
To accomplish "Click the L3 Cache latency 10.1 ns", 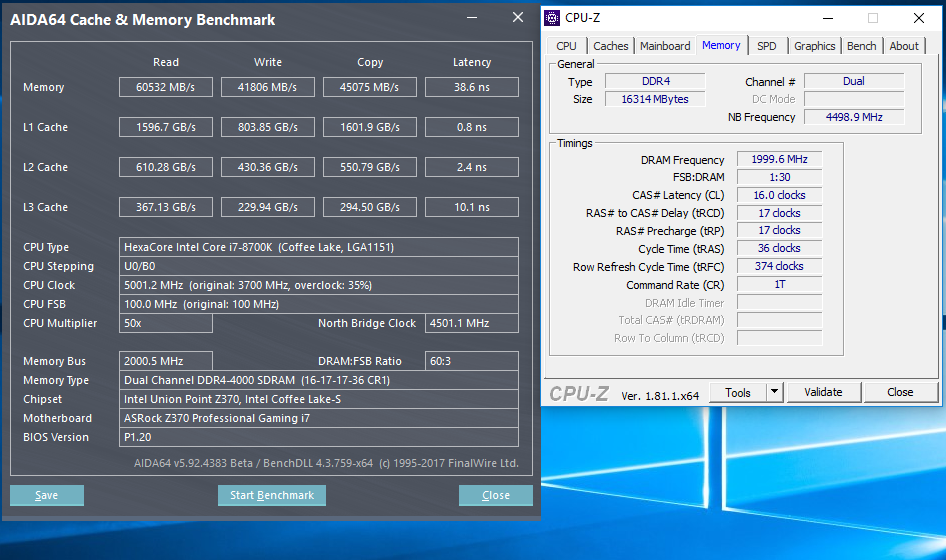I will (x=472, y=207).
